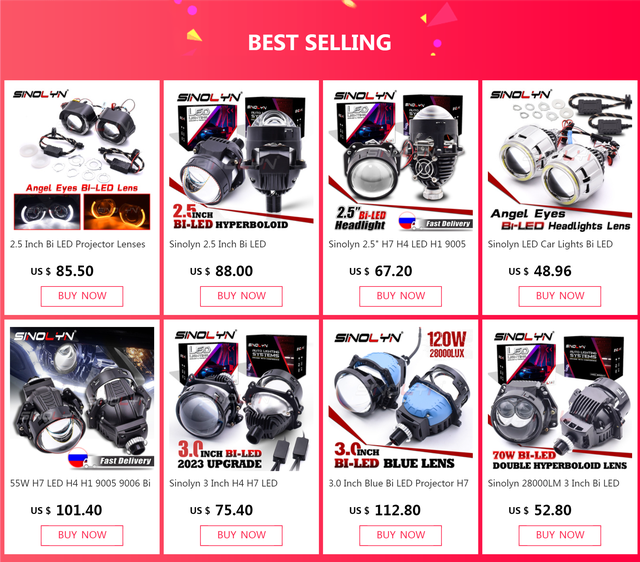Image resolution: width=640 pixels, height=562 pixels.
Task: Open the 3.0 Inch BI-LED 2023 Upgrade image
Action: point(241,399)
